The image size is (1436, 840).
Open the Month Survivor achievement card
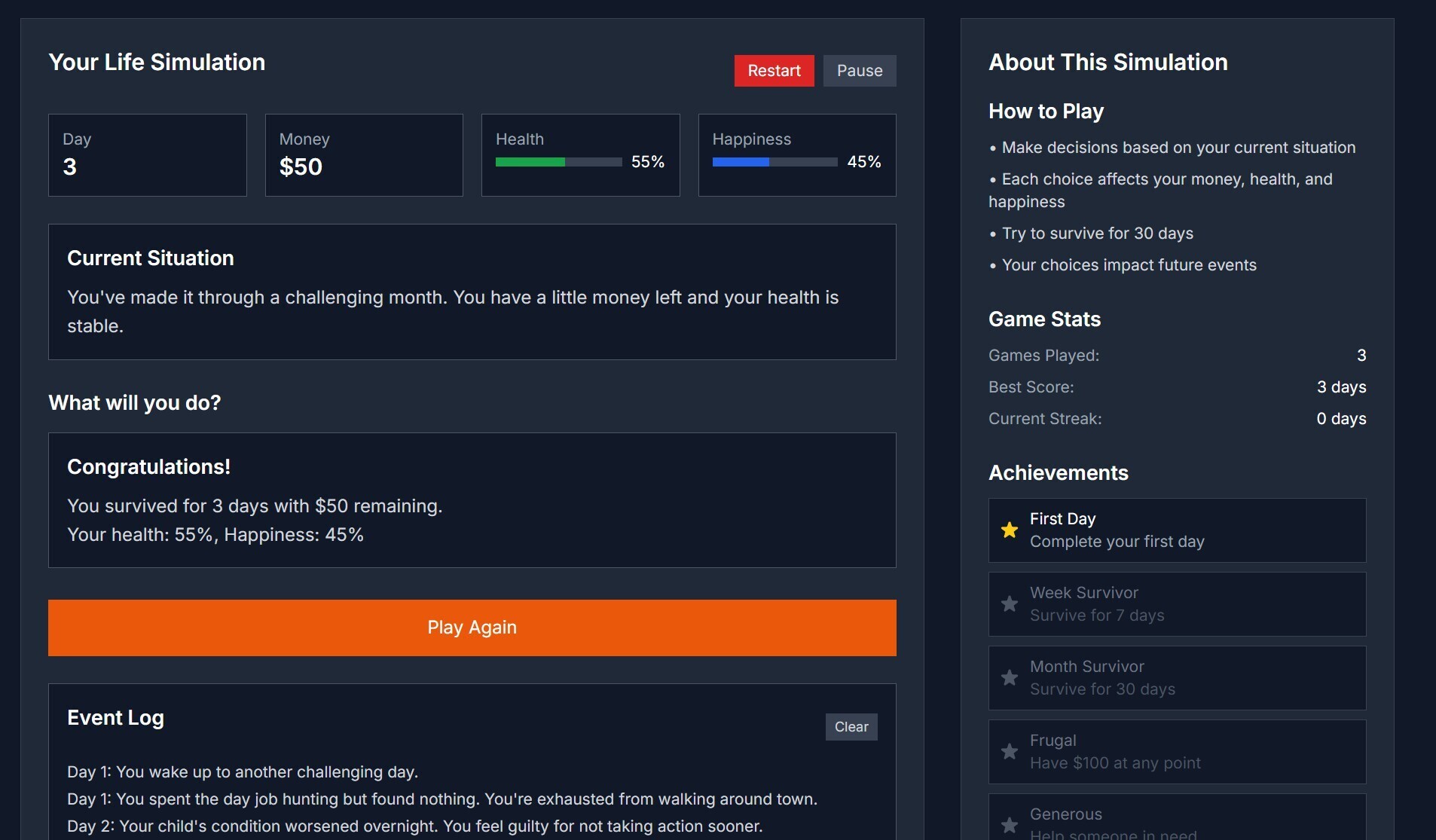(x=1176, y=678)
